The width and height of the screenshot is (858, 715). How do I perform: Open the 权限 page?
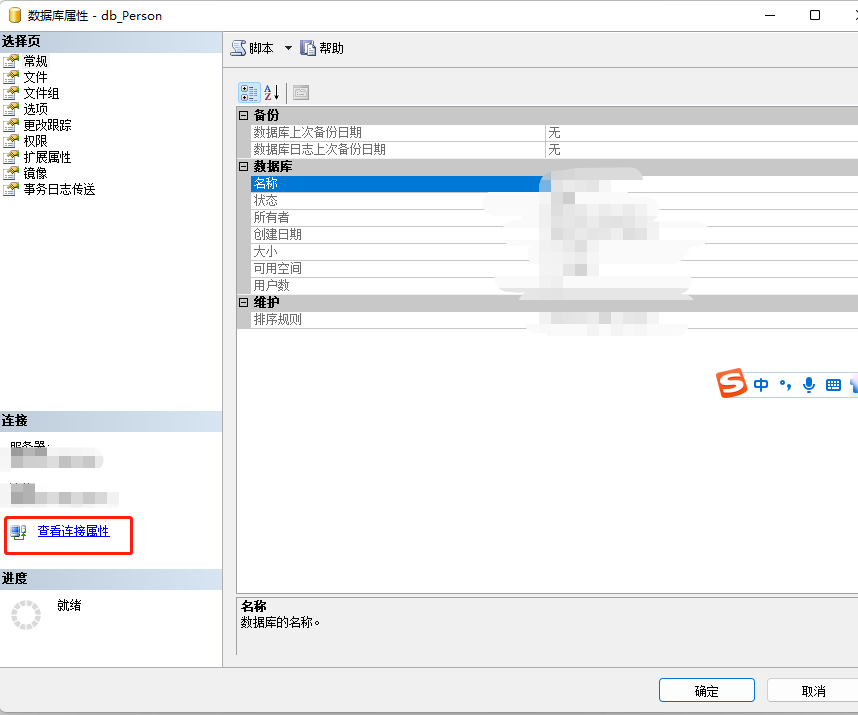pyautogui.click(x=35, y=141)
